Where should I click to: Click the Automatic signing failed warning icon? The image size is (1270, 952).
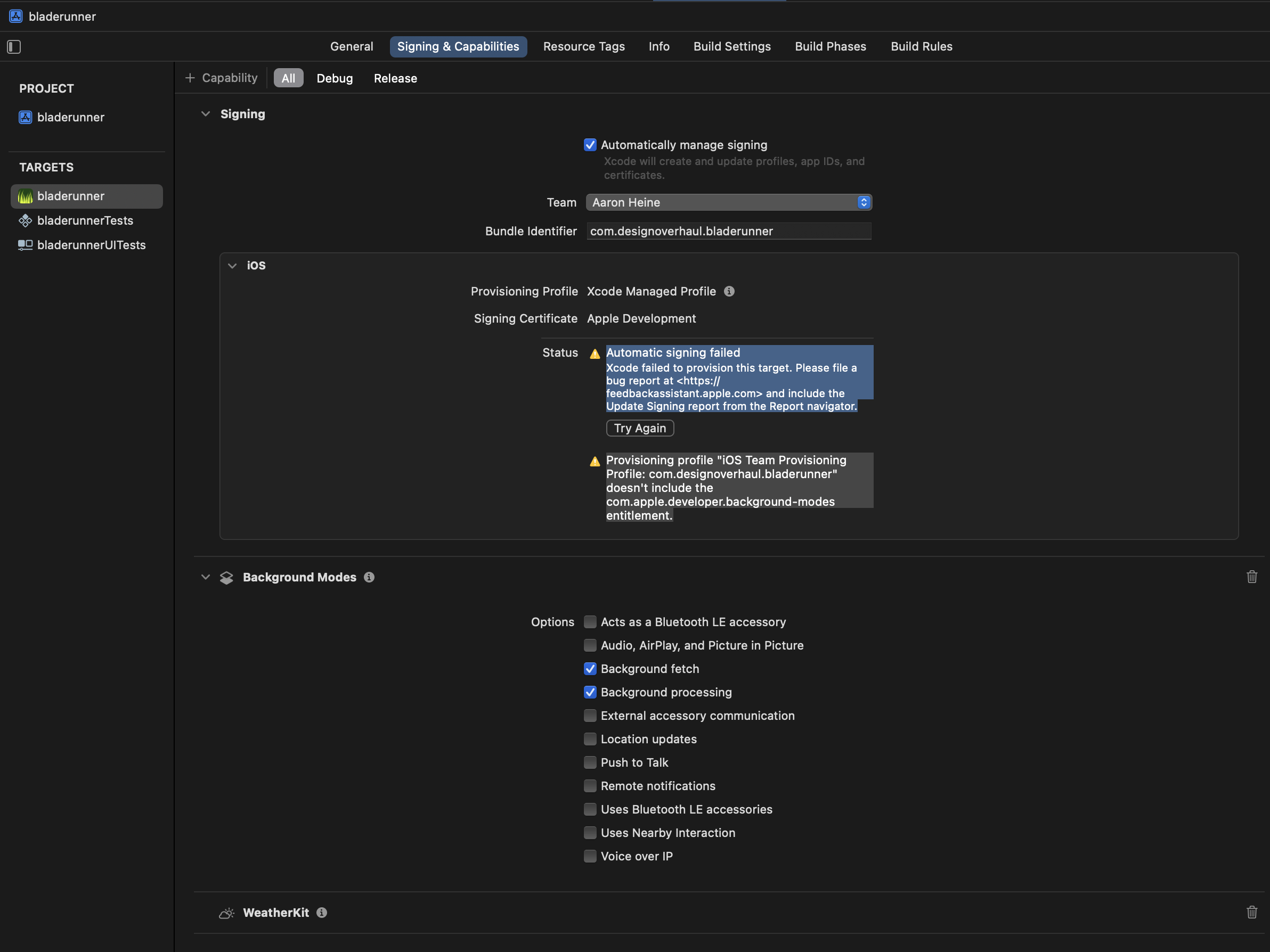point(595,354)
